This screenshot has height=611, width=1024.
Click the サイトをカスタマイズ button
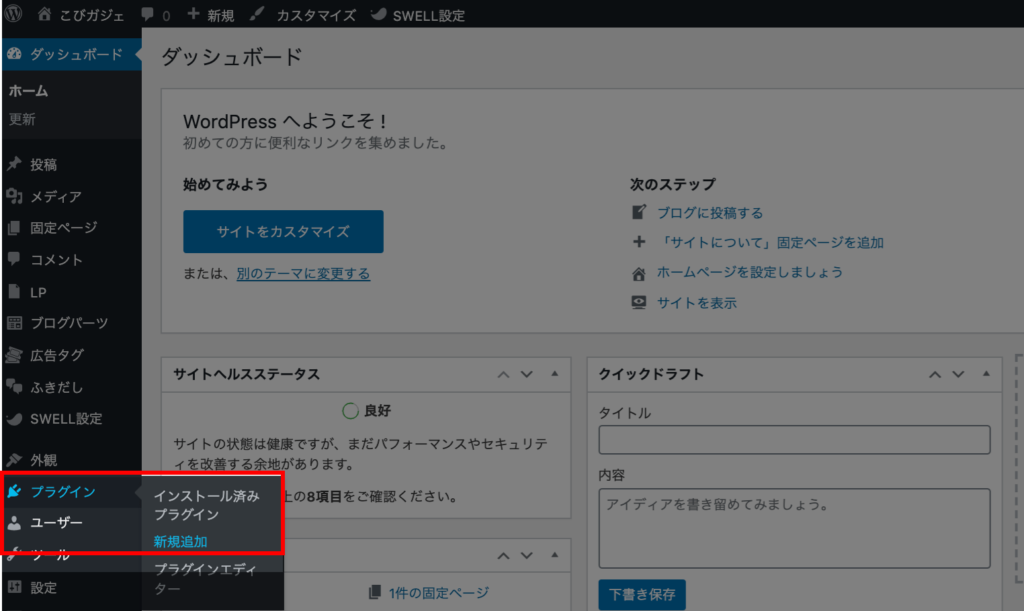(283, 232)
